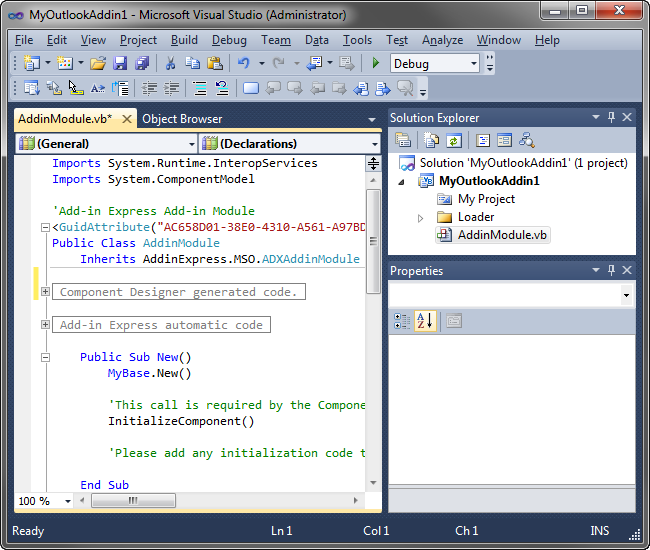
Task: Cut selection with the scissors icon
Action: pos(170,63)
